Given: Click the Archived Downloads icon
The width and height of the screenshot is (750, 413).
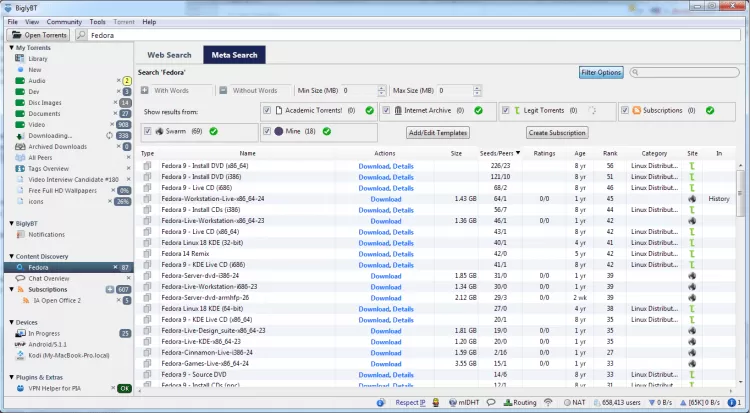Looking at the screenshot, I should point(20,146).
